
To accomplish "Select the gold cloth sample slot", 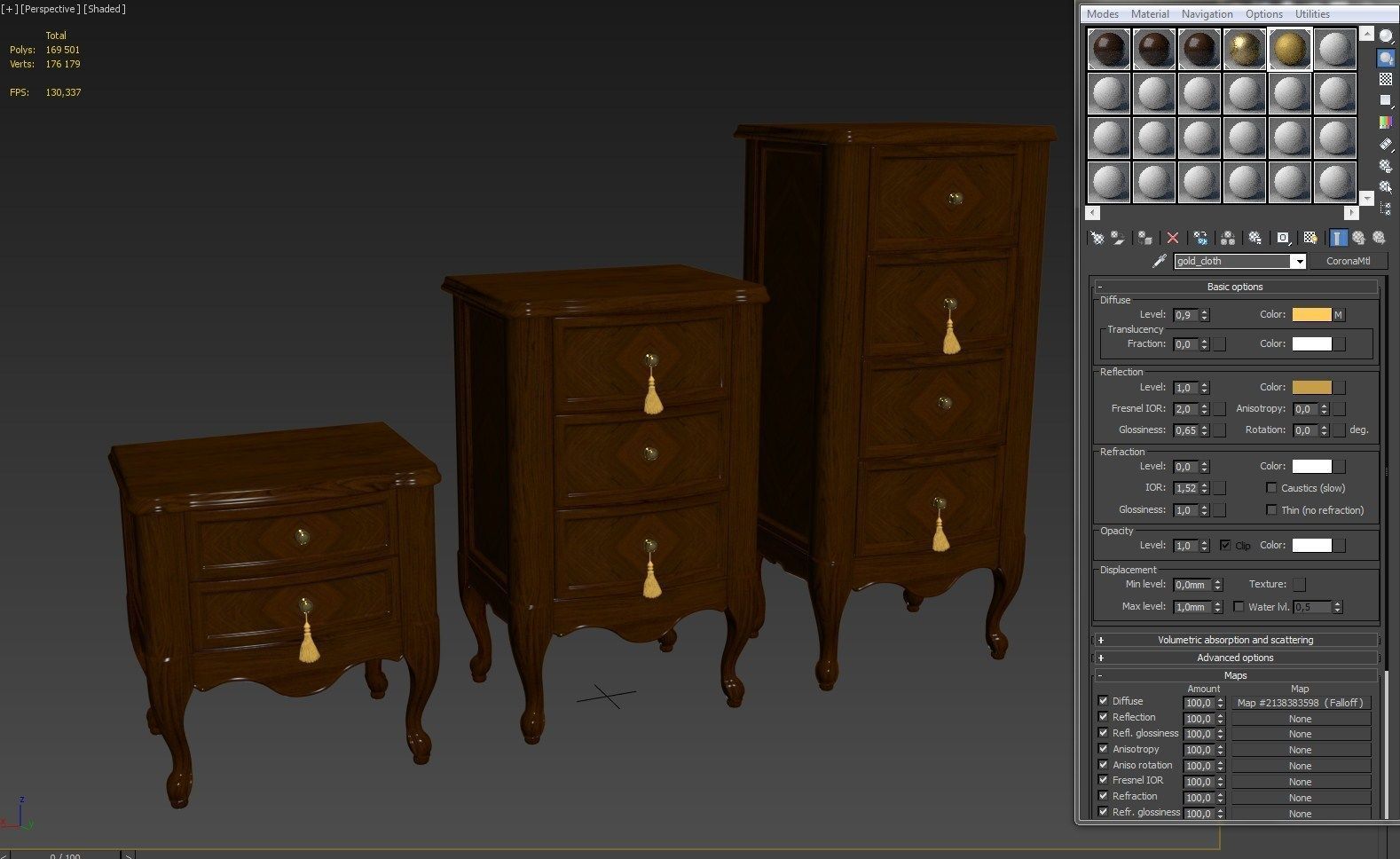I will pyautogui.click(x=1290, y=49).
